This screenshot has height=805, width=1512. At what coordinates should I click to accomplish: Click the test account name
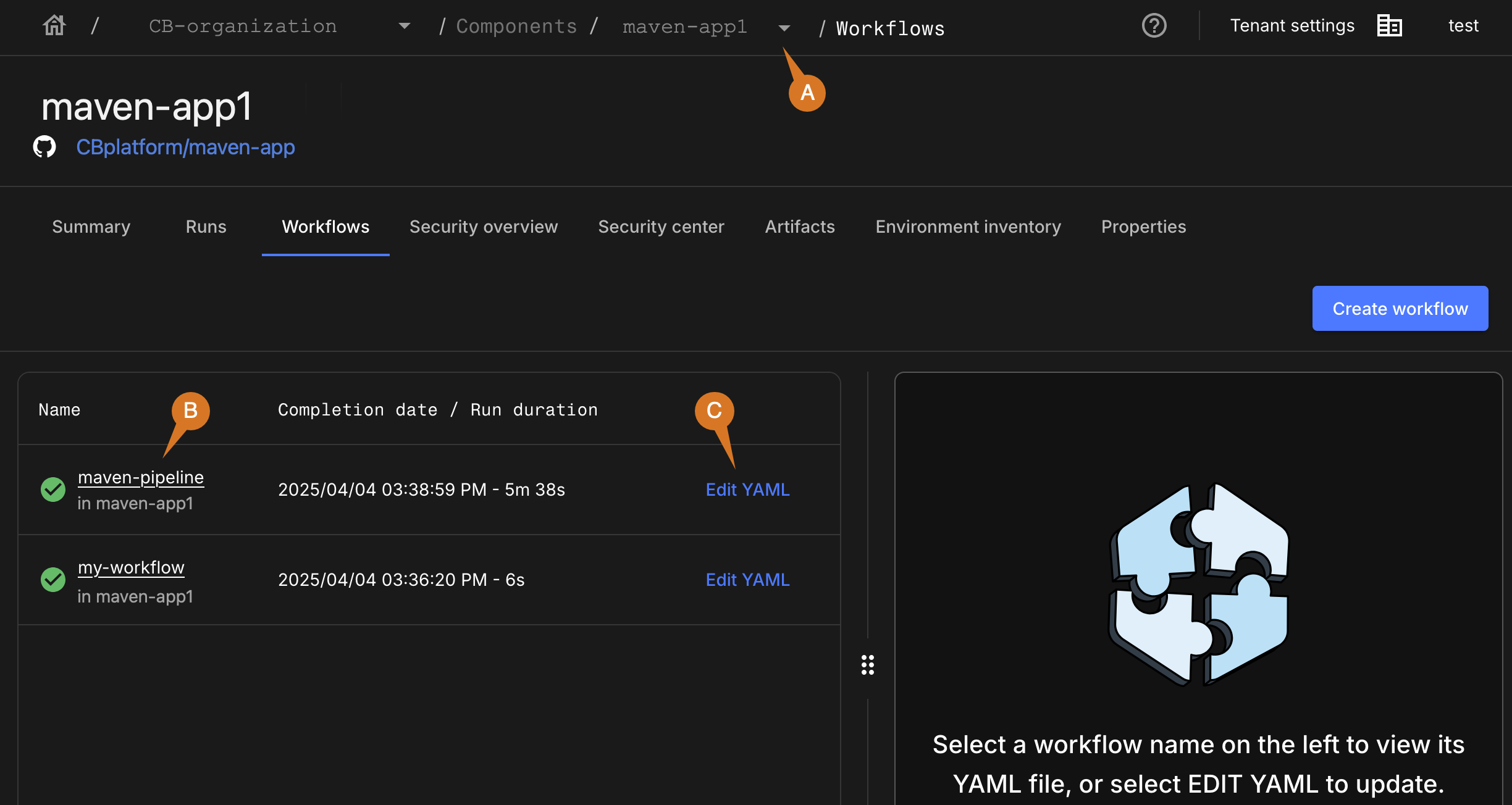pos(1463,25)
